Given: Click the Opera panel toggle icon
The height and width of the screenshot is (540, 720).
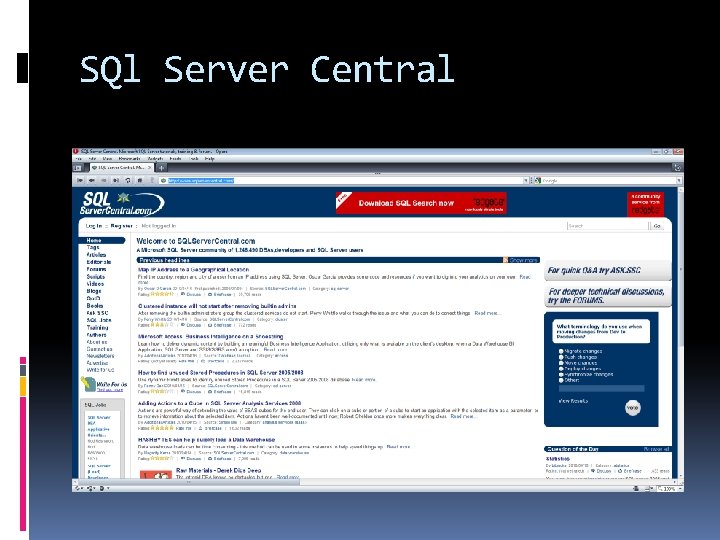Looking at the screenshot, I should click(x=78, y=168).
